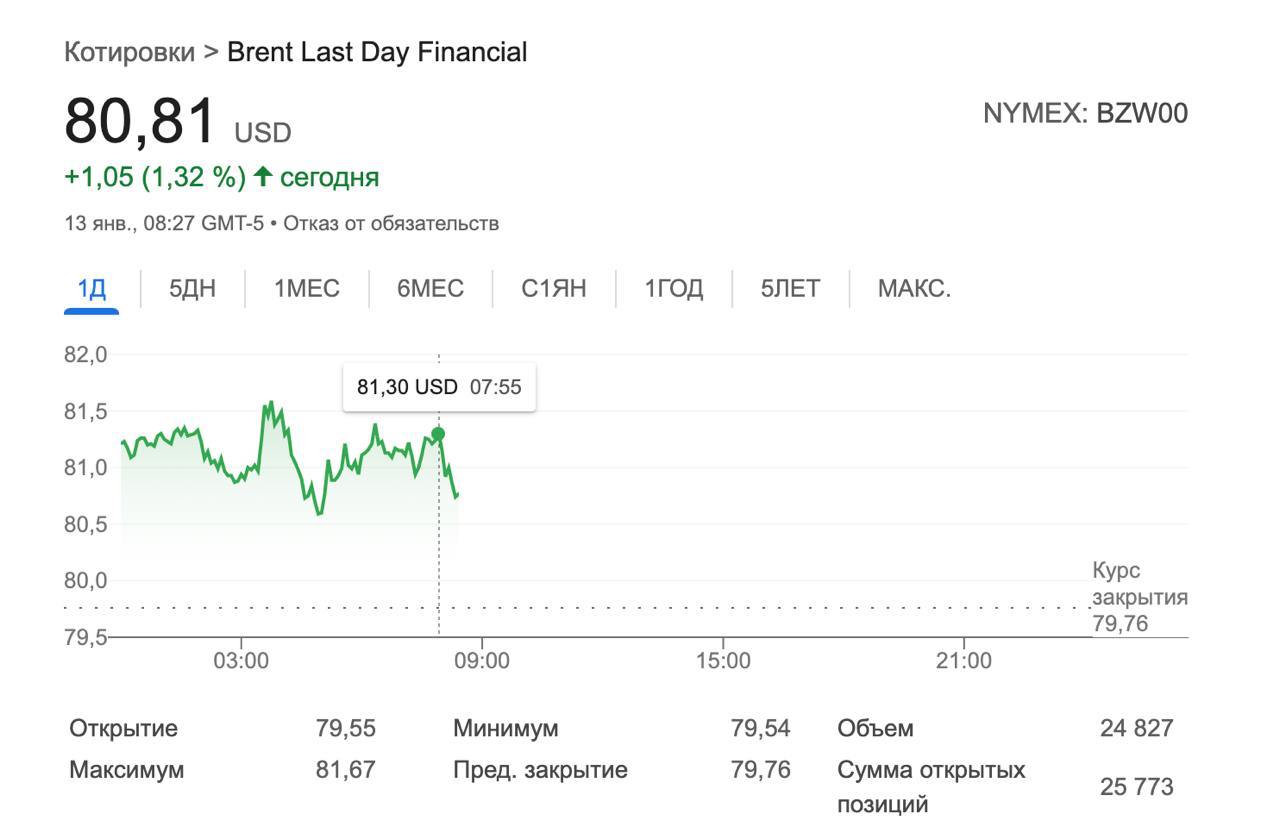The image size is (1280, 821).
Task: Click the Курс закрытия 79,76 label
Action: 1139,598
